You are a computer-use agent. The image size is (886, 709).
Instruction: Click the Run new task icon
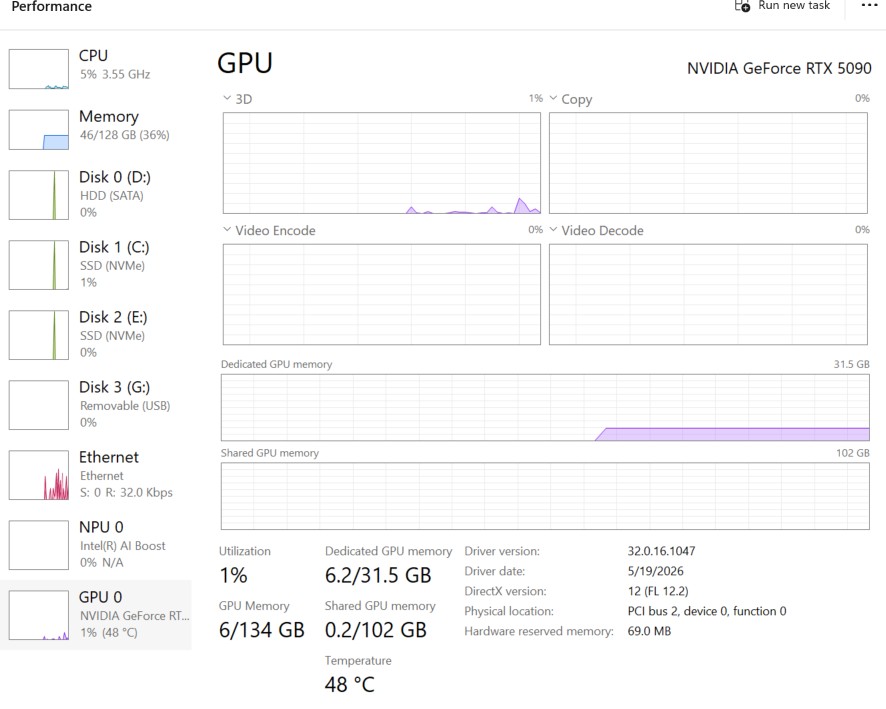click(x=742, y=6)
